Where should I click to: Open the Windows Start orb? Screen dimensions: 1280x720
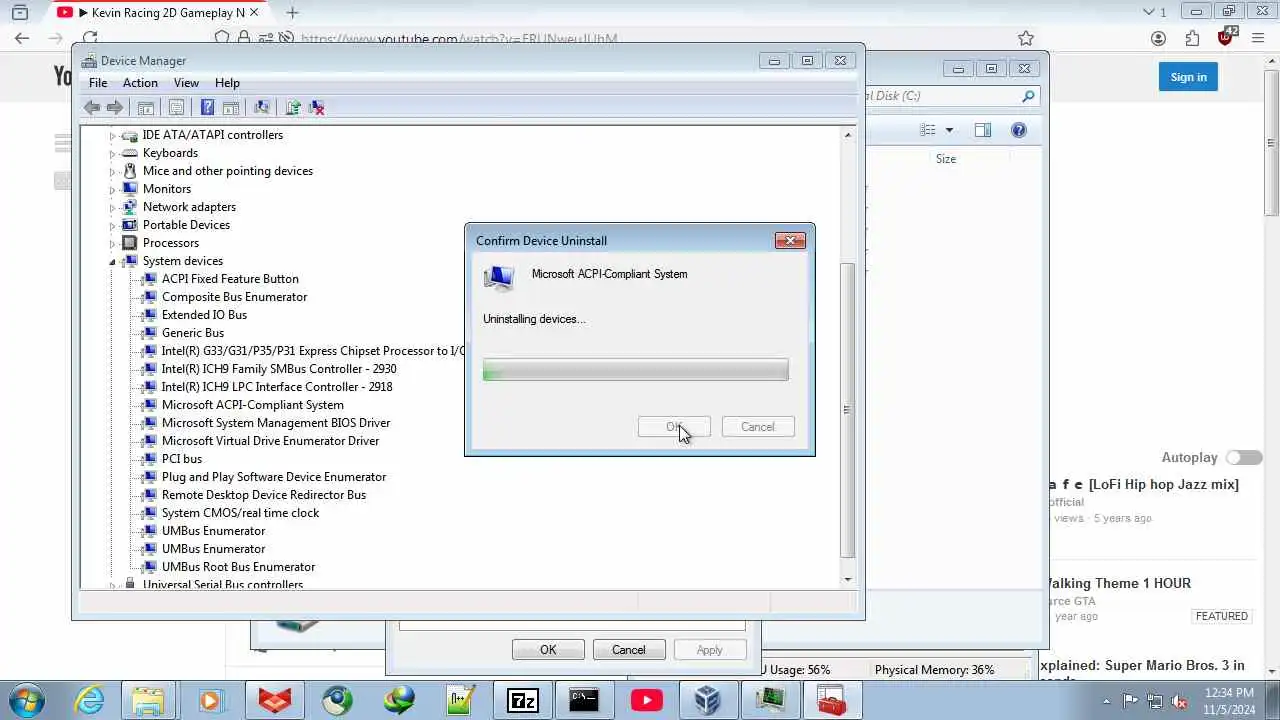(26, 700)
